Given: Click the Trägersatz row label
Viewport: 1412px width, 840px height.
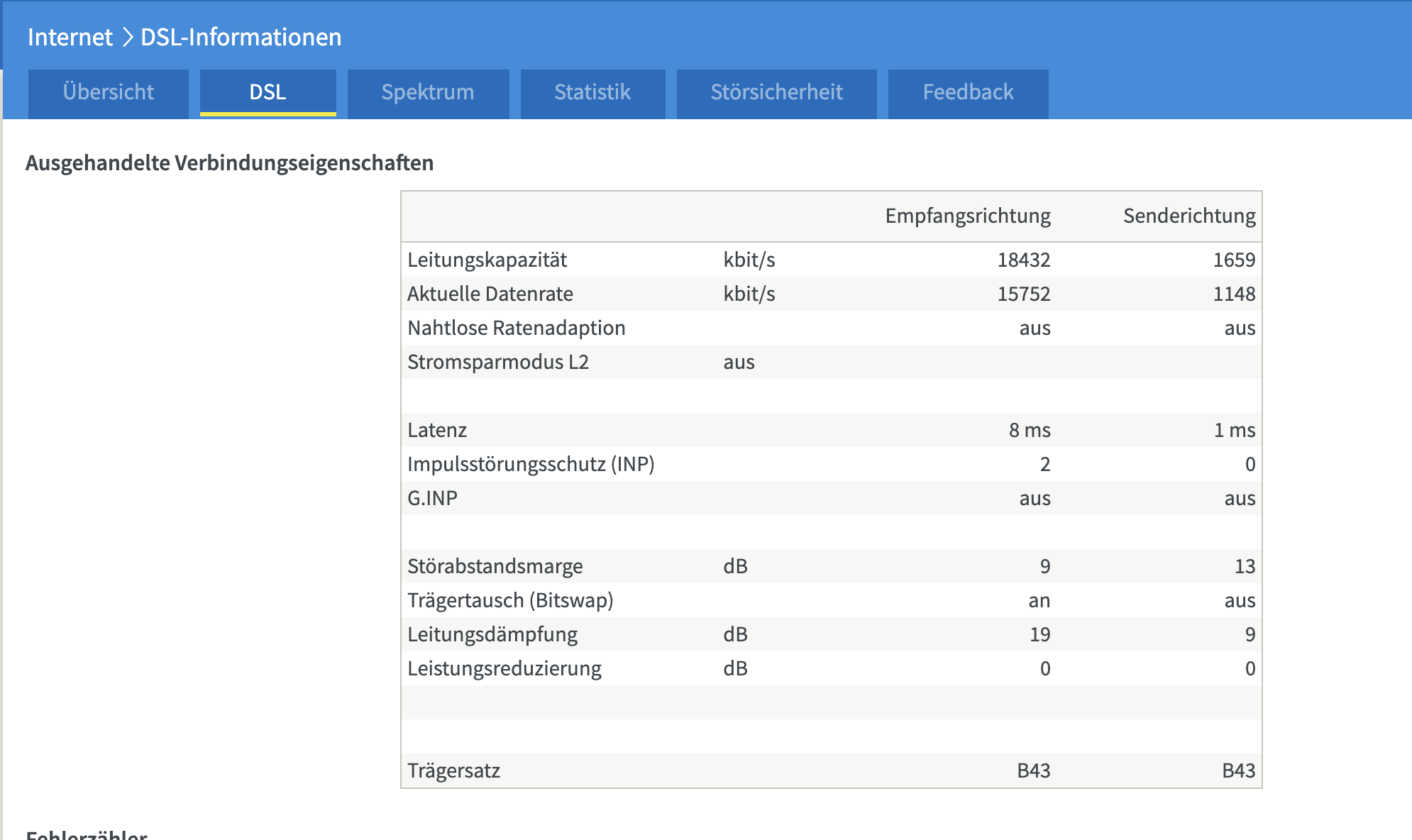Looking at the screenshot, I should (x=453, y=770).
